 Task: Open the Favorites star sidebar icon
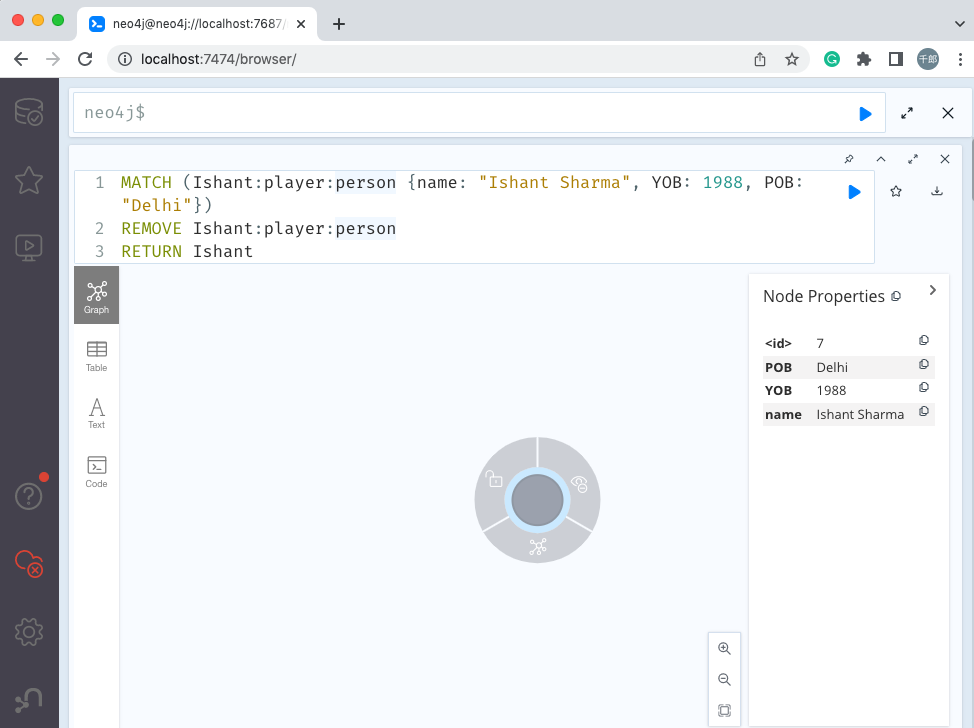(x=29, y=180)
